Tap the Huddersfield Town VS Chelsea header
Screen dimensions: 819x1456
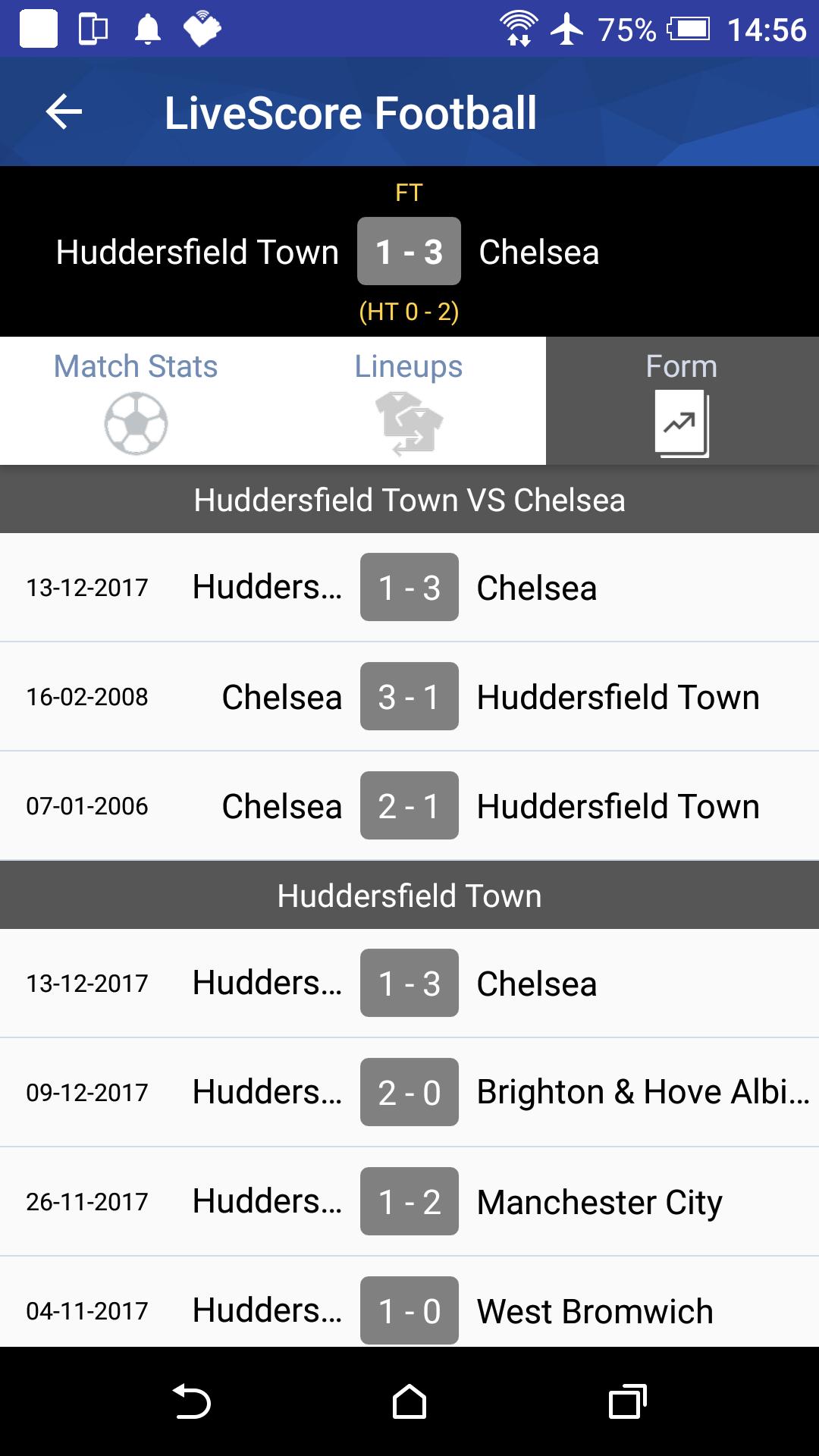tap(409, 500)
